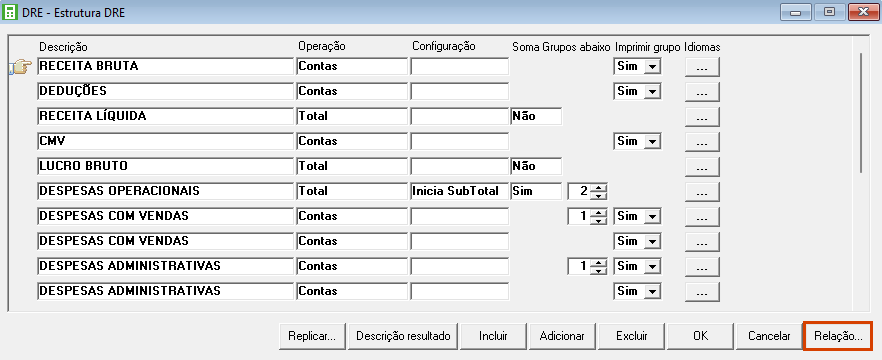Confirm with the OK button
Image resolution: width=882 pixels, height=360 pixels.
[x=700, y=336]
